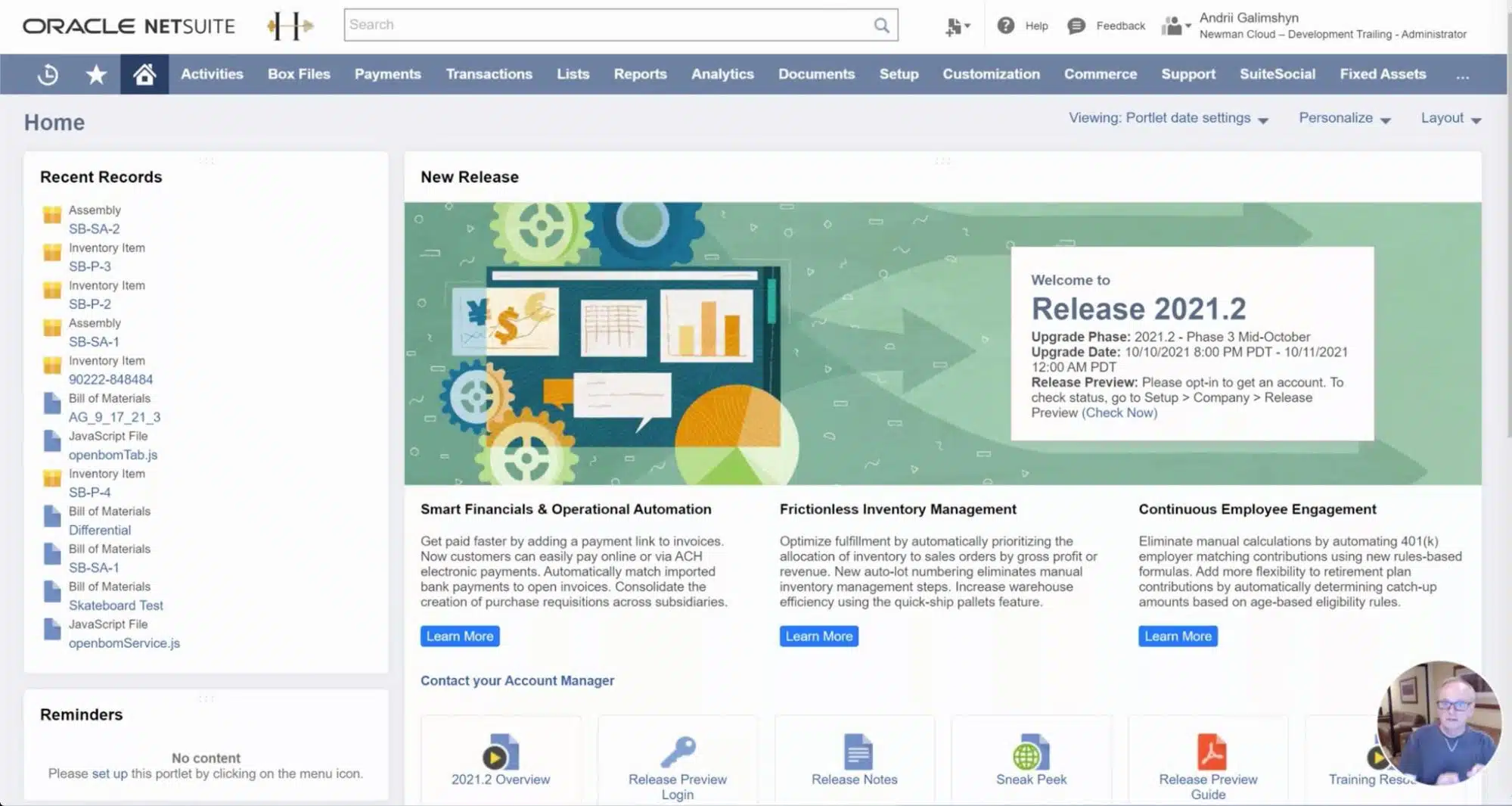
Task: Click the set up link in Reminders
Action: coord(110,773)
